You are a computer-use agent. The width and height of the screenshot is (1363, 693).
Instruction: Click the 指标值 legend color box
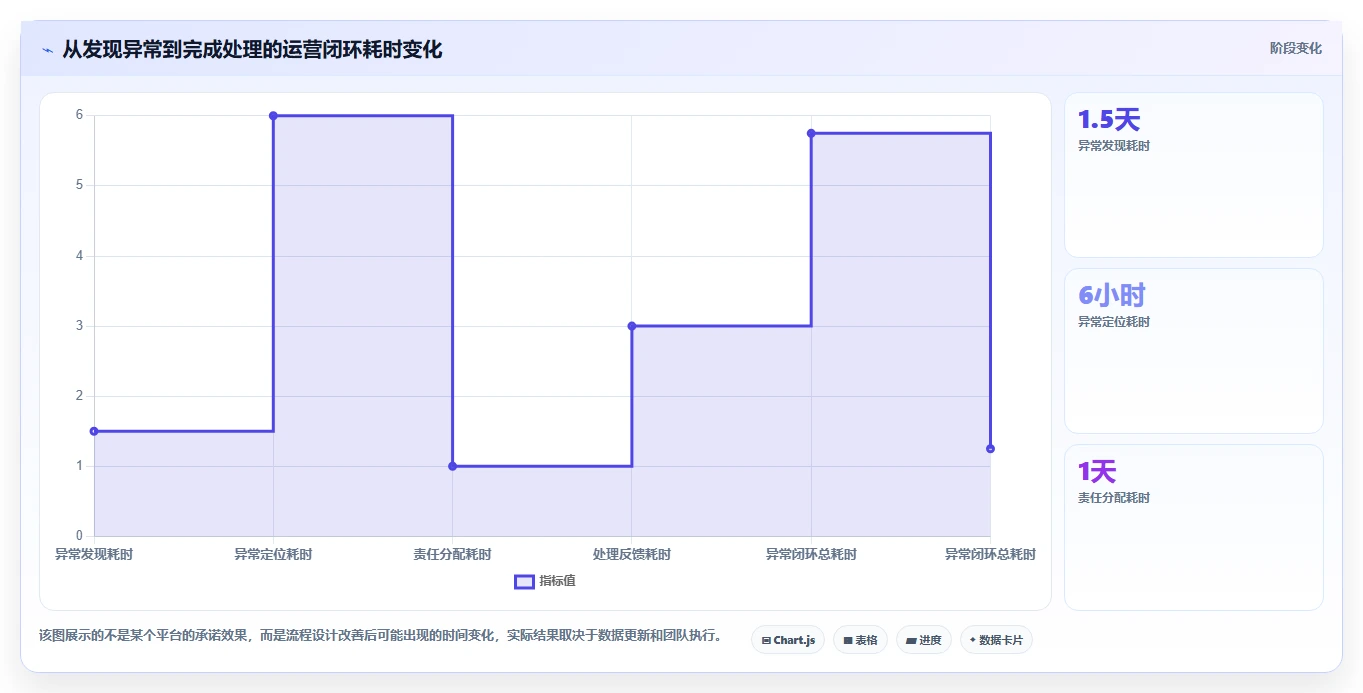click(524, 582)
